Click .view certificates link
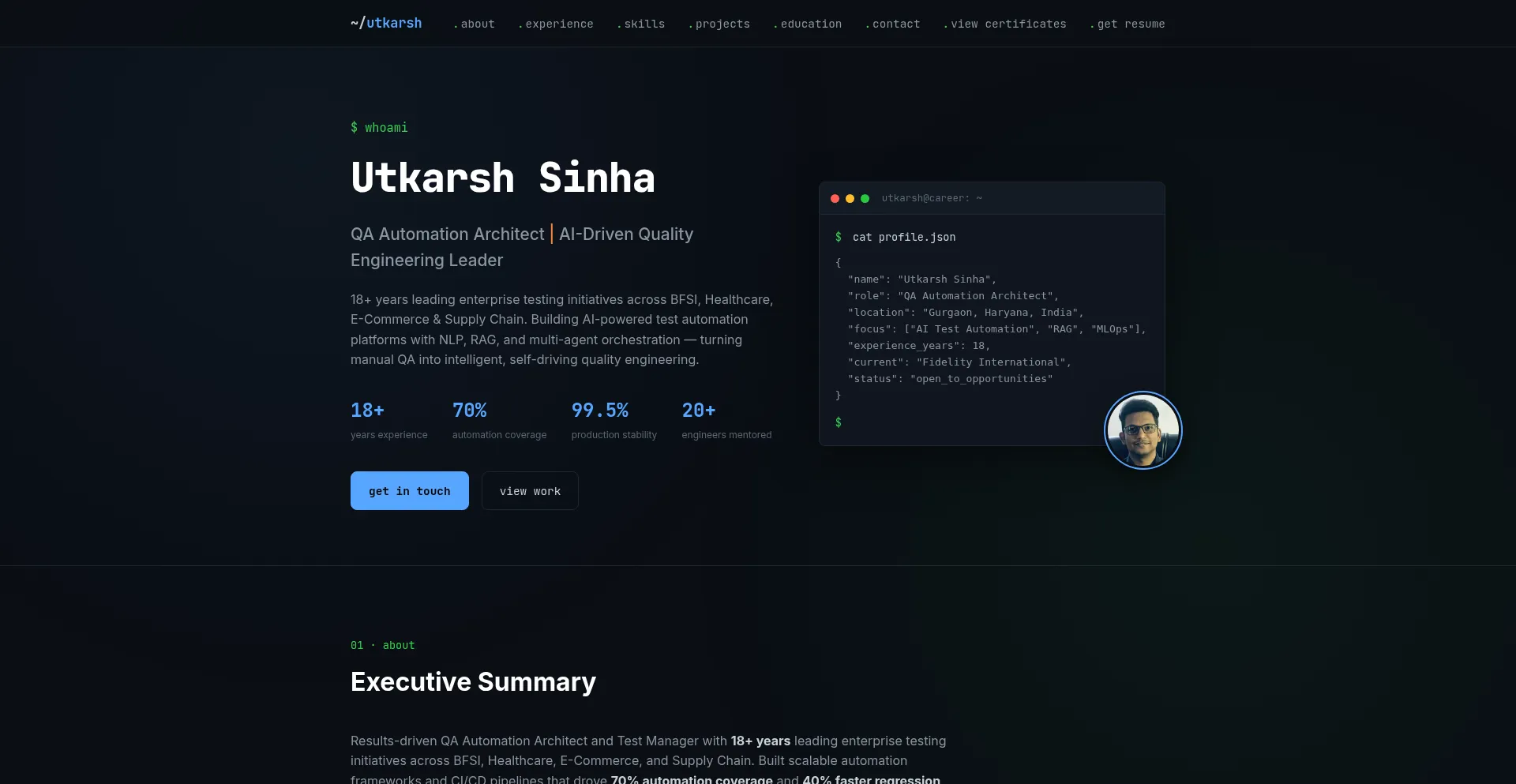This screenshot has height=784, width=1516. click(1004, 24)
